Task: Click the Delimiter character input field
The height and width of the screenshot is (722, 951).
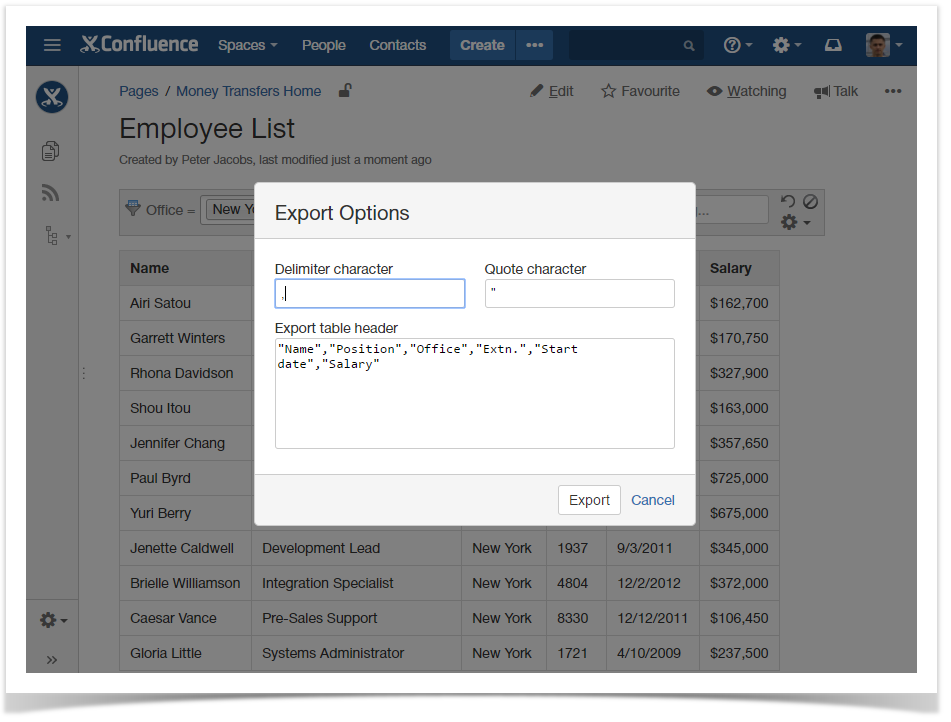Action: click(369, 293)
